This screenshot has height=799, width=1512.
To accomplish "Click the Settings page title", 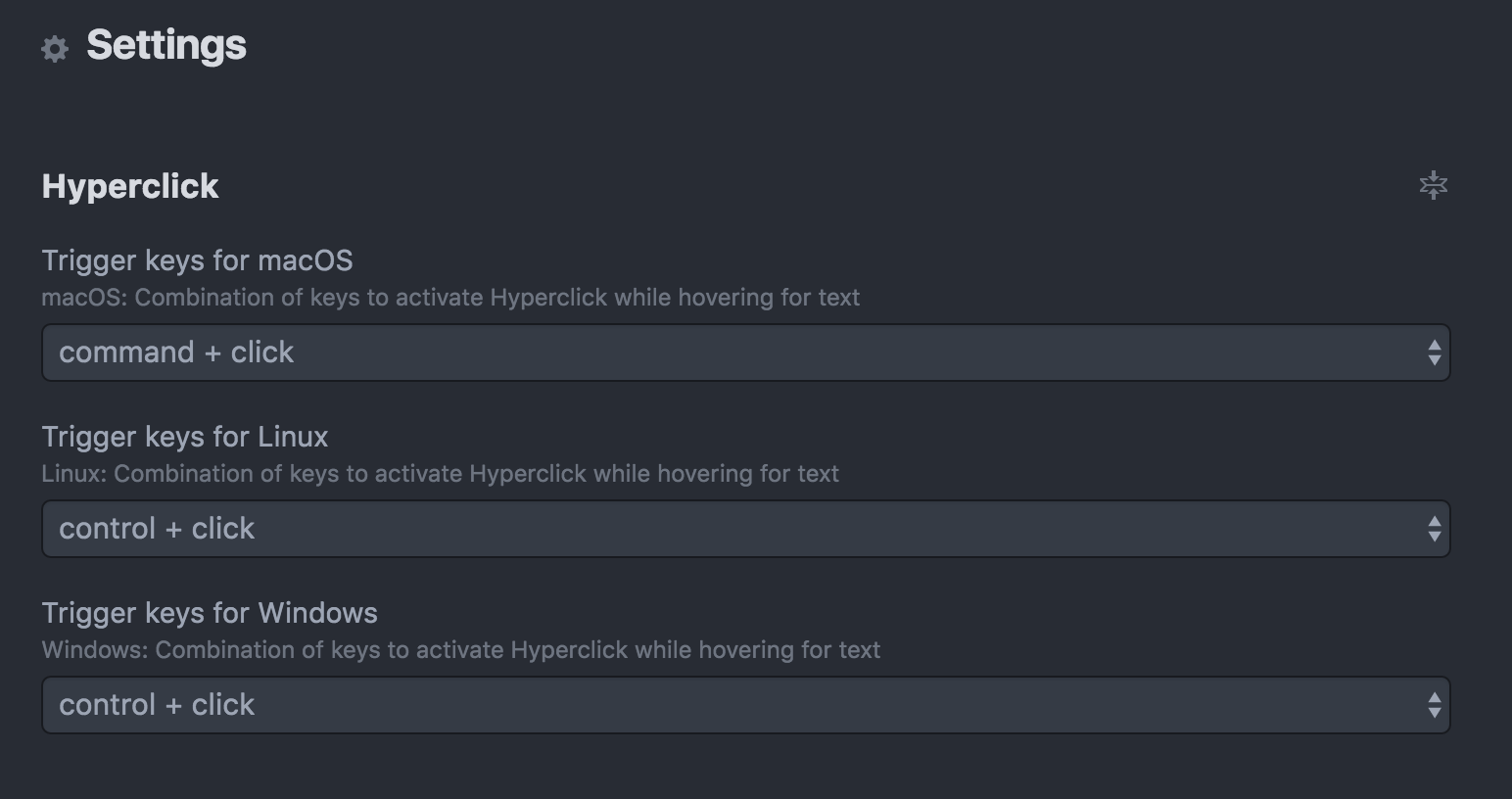I will tap(166, 45).
